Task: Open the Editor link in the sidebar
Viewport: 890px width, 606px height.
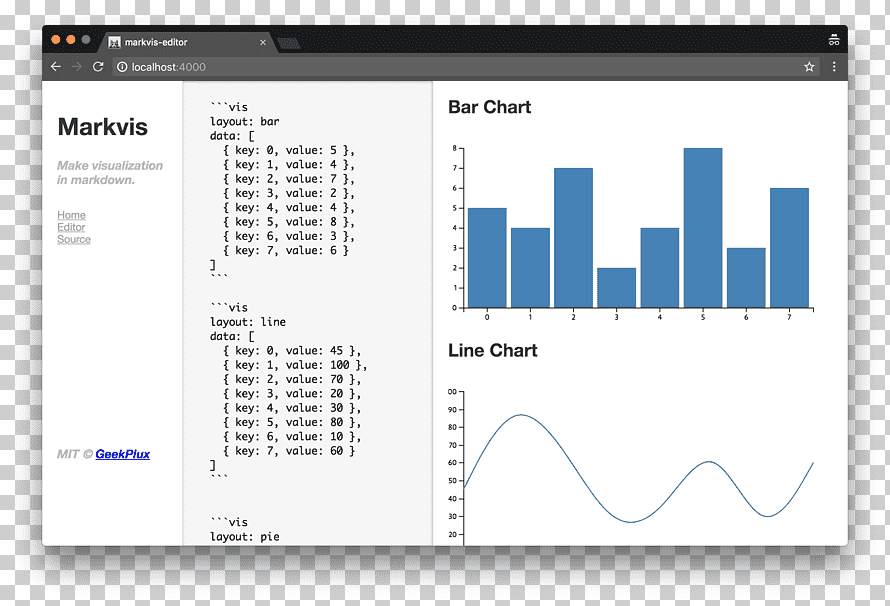Action: (71, 227)
